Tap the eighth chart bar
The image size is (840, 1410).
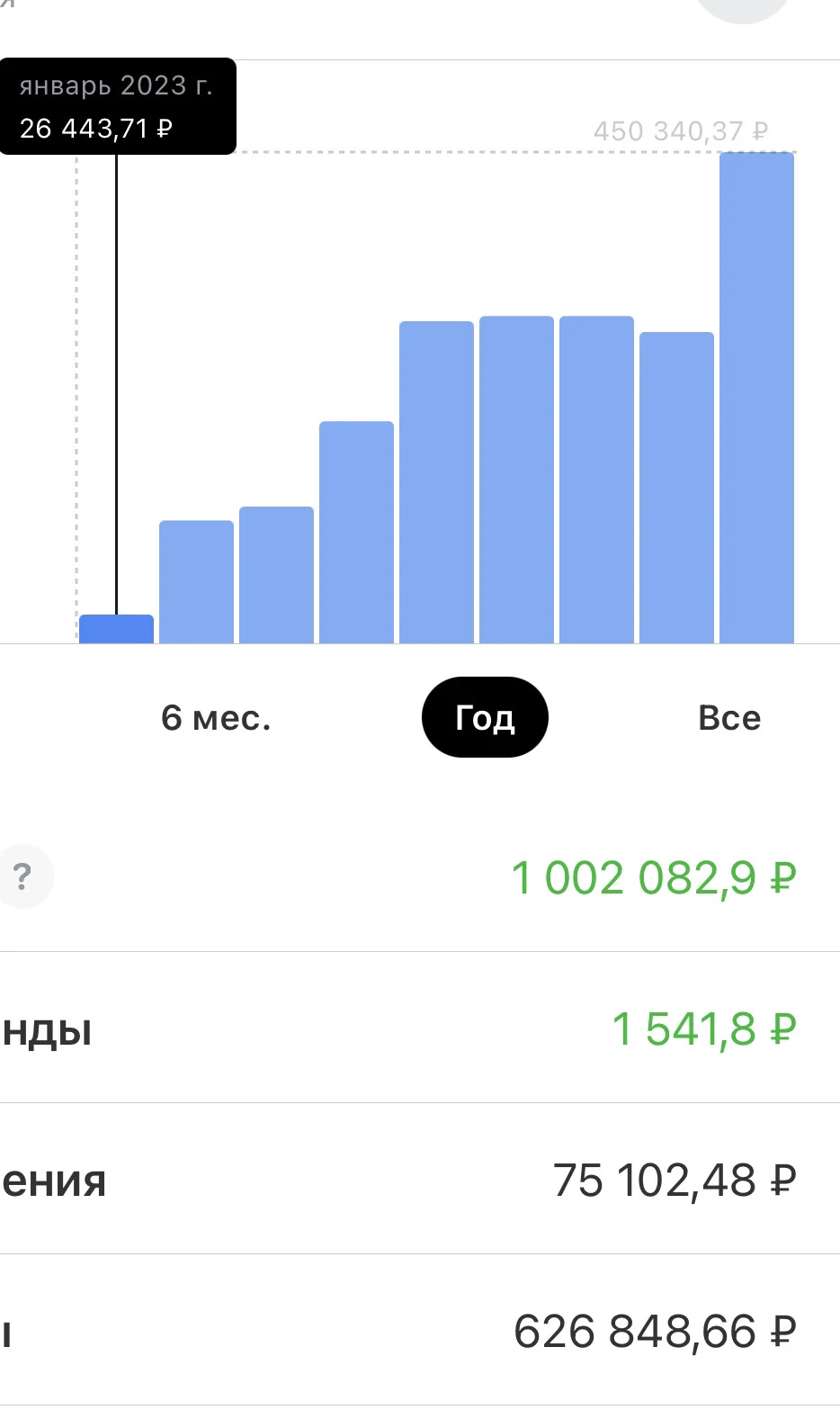677,488
